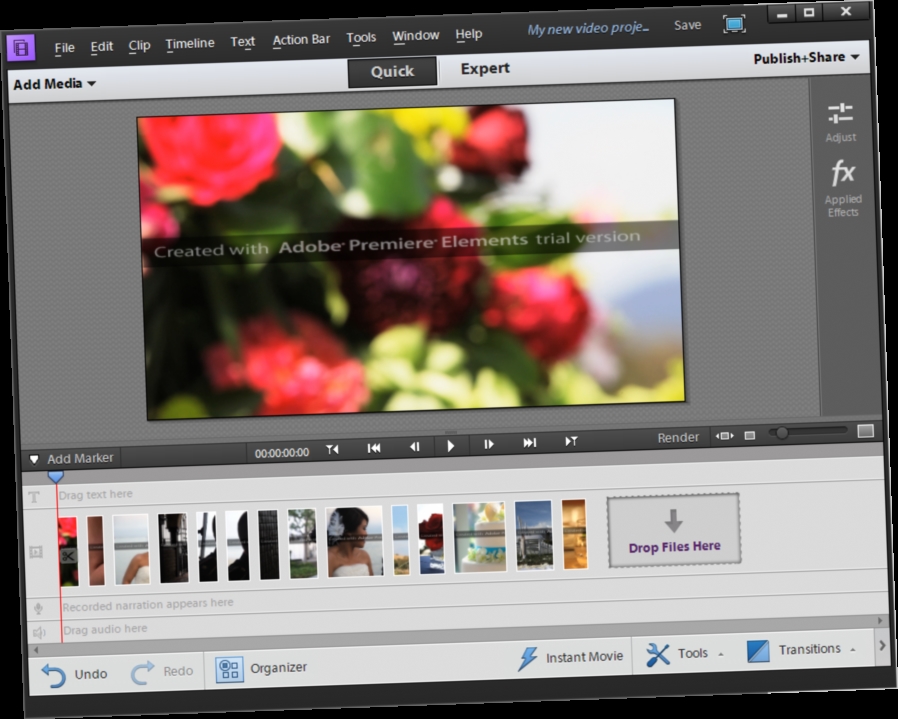Select the bridge and harbor clip thumbnail
The height and width of the screenshot is (719, 898).
pos(534,536)
